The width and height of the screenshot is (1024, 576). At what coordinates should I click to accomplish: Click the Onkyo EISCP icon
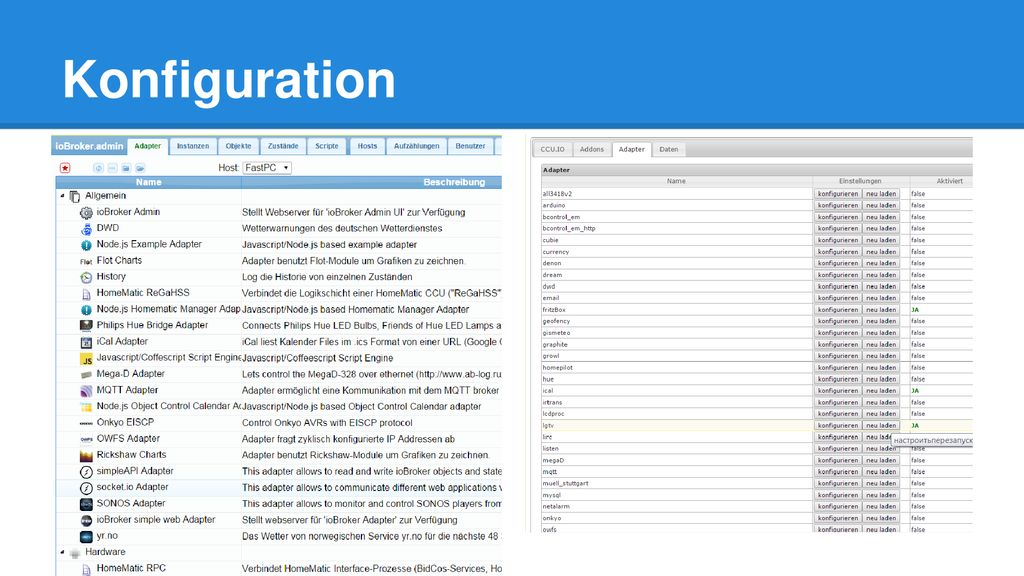(86, 423)
